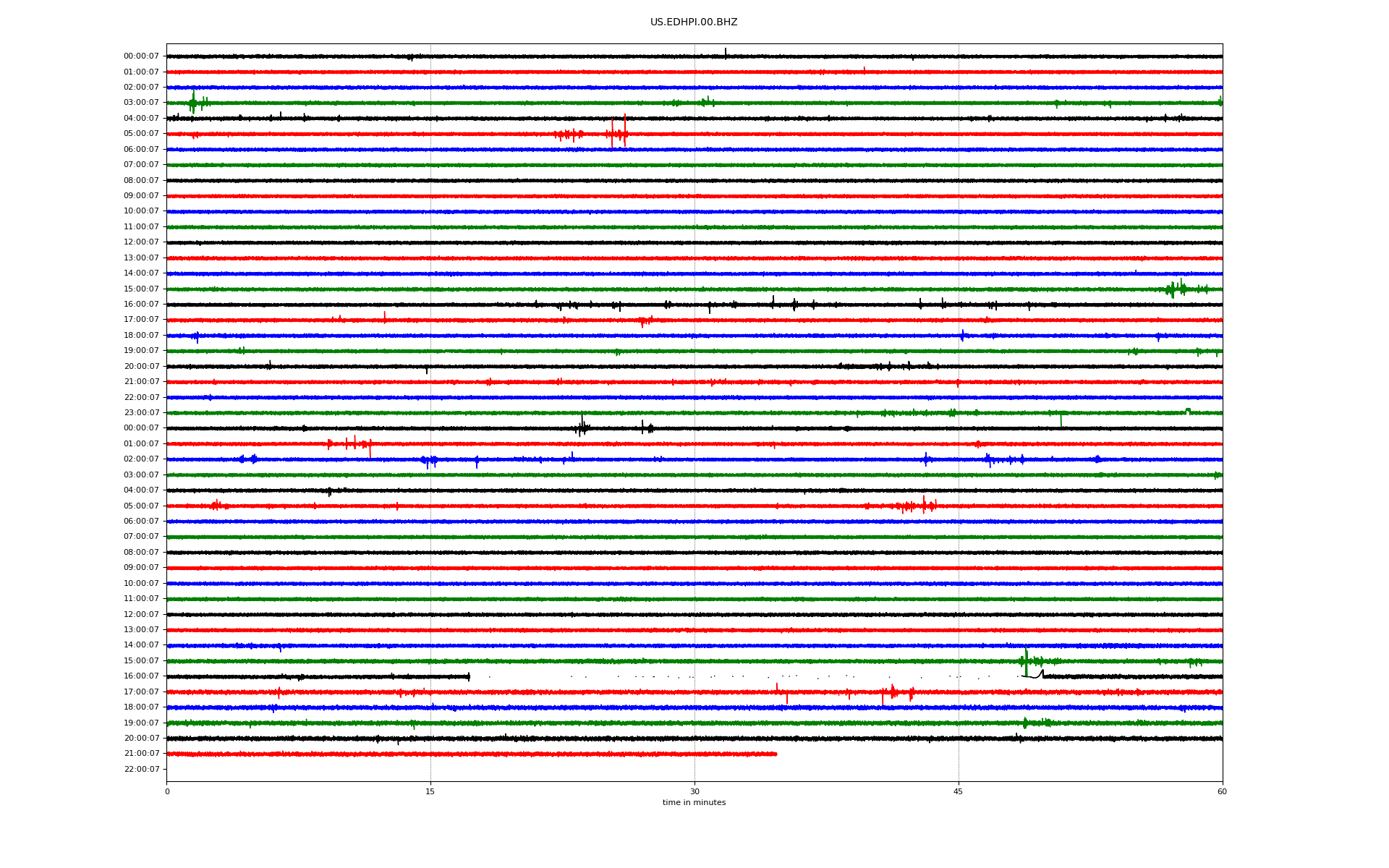
Task: Click green downward spike on the 23:00:07 trace
Action: point(1061,420)
